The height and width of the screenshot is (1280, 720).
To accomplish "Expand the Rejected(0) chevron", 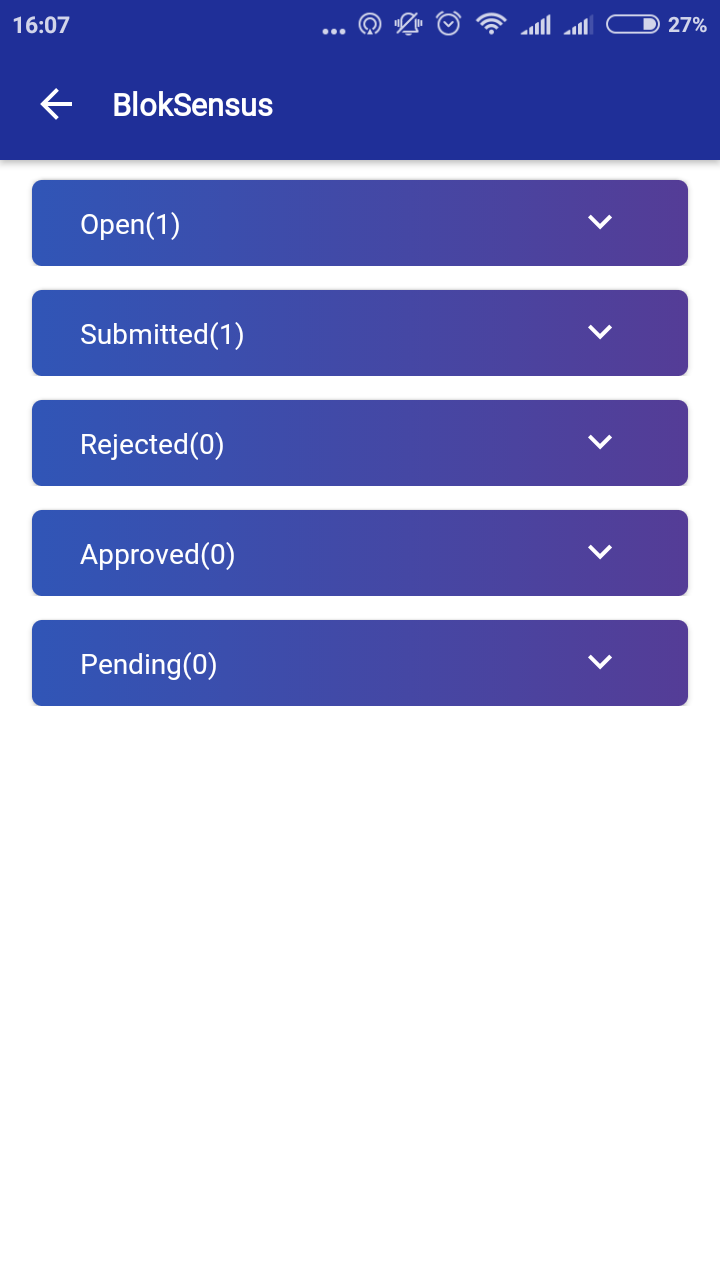I will (x=600, y=442).
